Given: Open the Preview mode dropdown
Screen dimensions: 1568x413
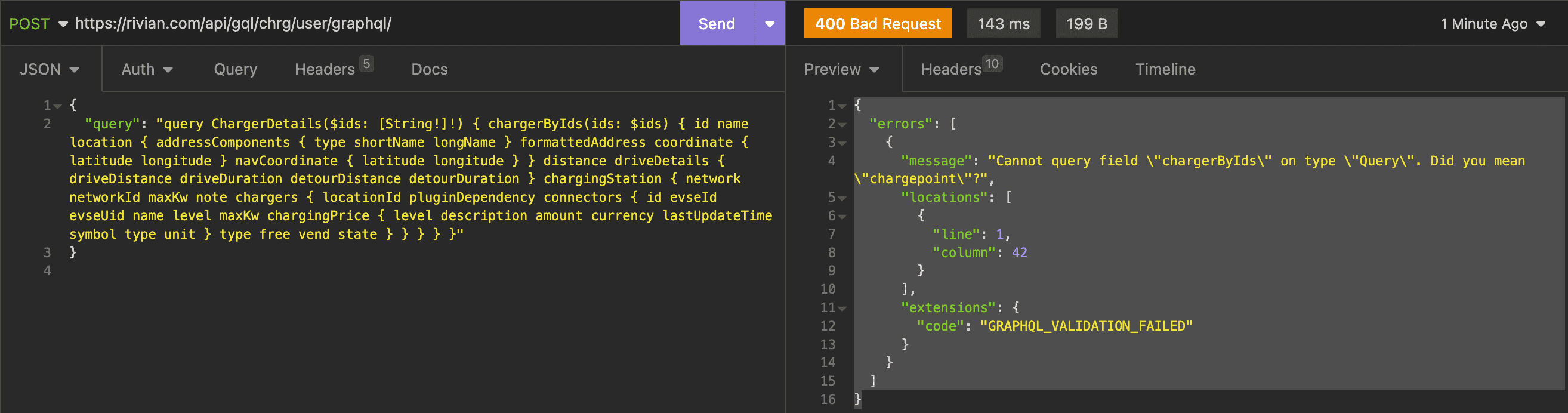Looking at the screenshot, I should coord(842,69).
